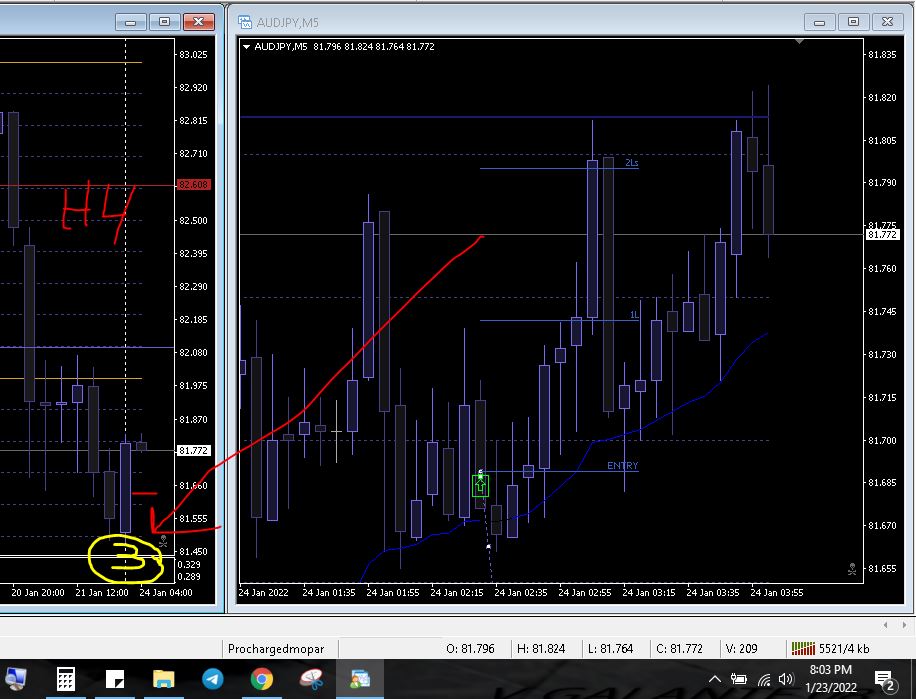
Task: Click the chart shift triangle marker at top
Action: coord(799,41)
